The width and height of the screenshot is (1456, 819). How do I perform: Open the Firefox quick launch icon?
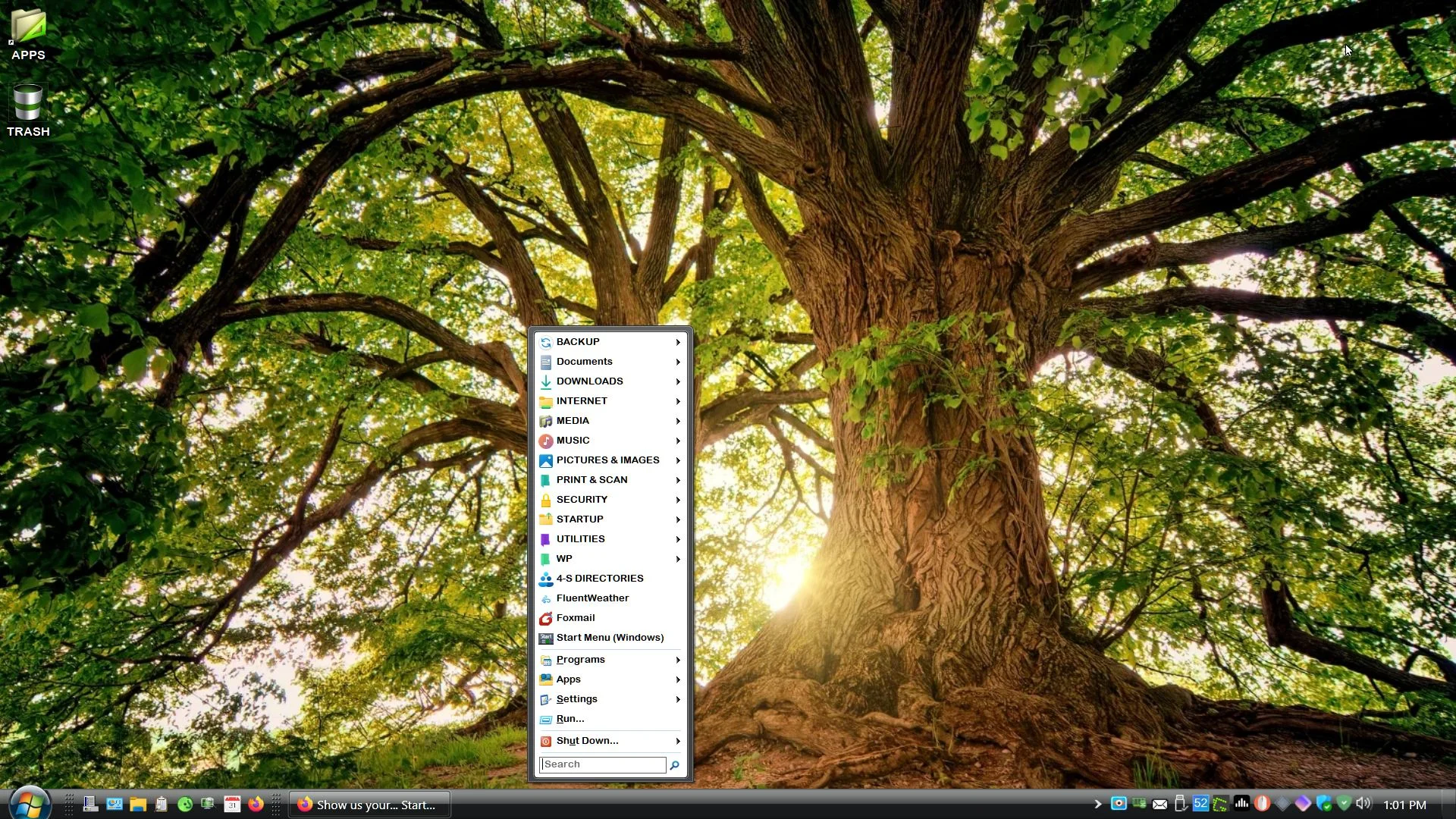(256, 804)
